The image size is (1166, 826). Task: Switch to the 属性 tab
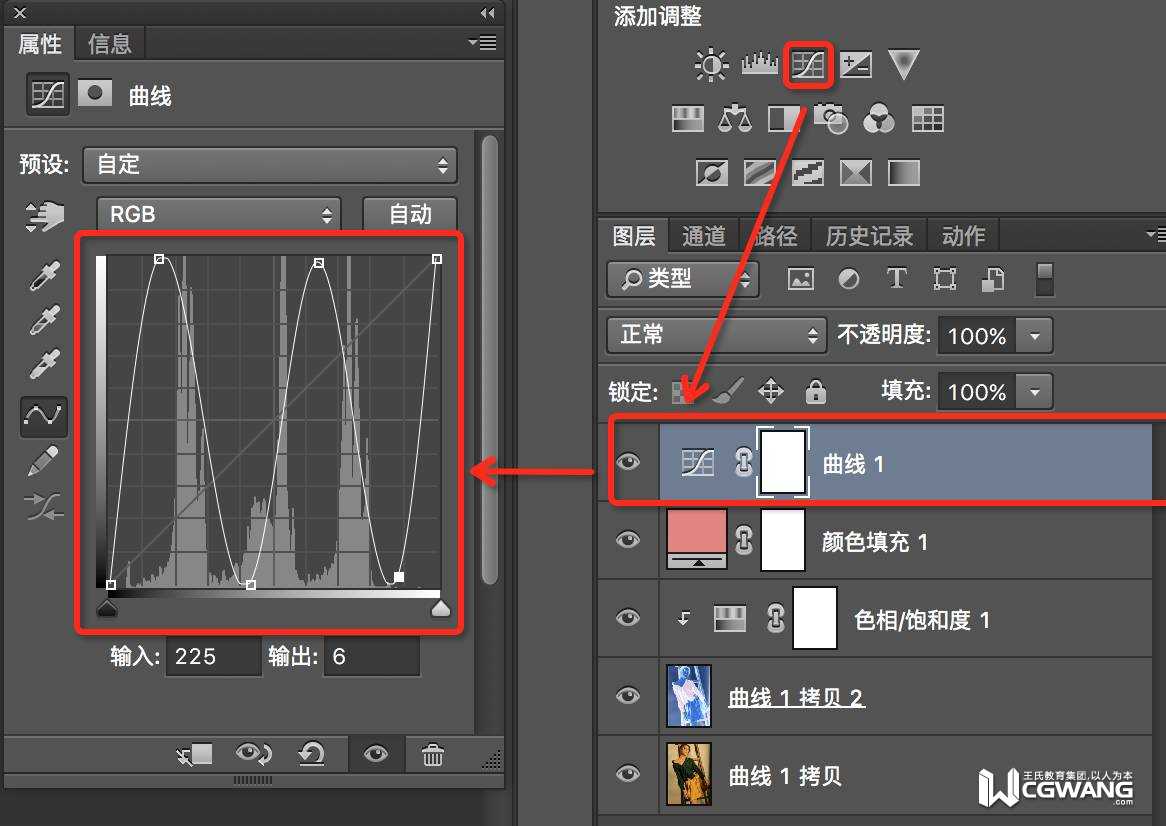point(40,44)
